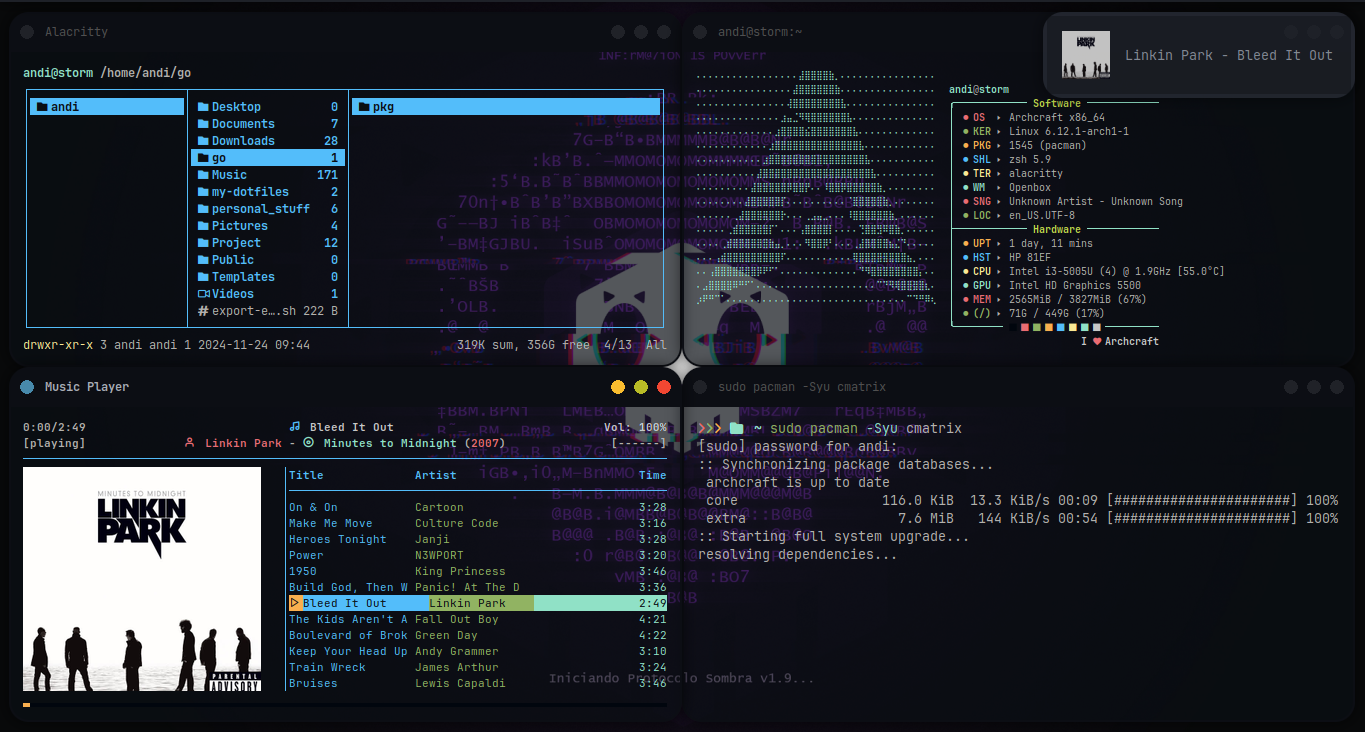Click the music note icon beside Bleed It Out

click(x=295, y=427)
